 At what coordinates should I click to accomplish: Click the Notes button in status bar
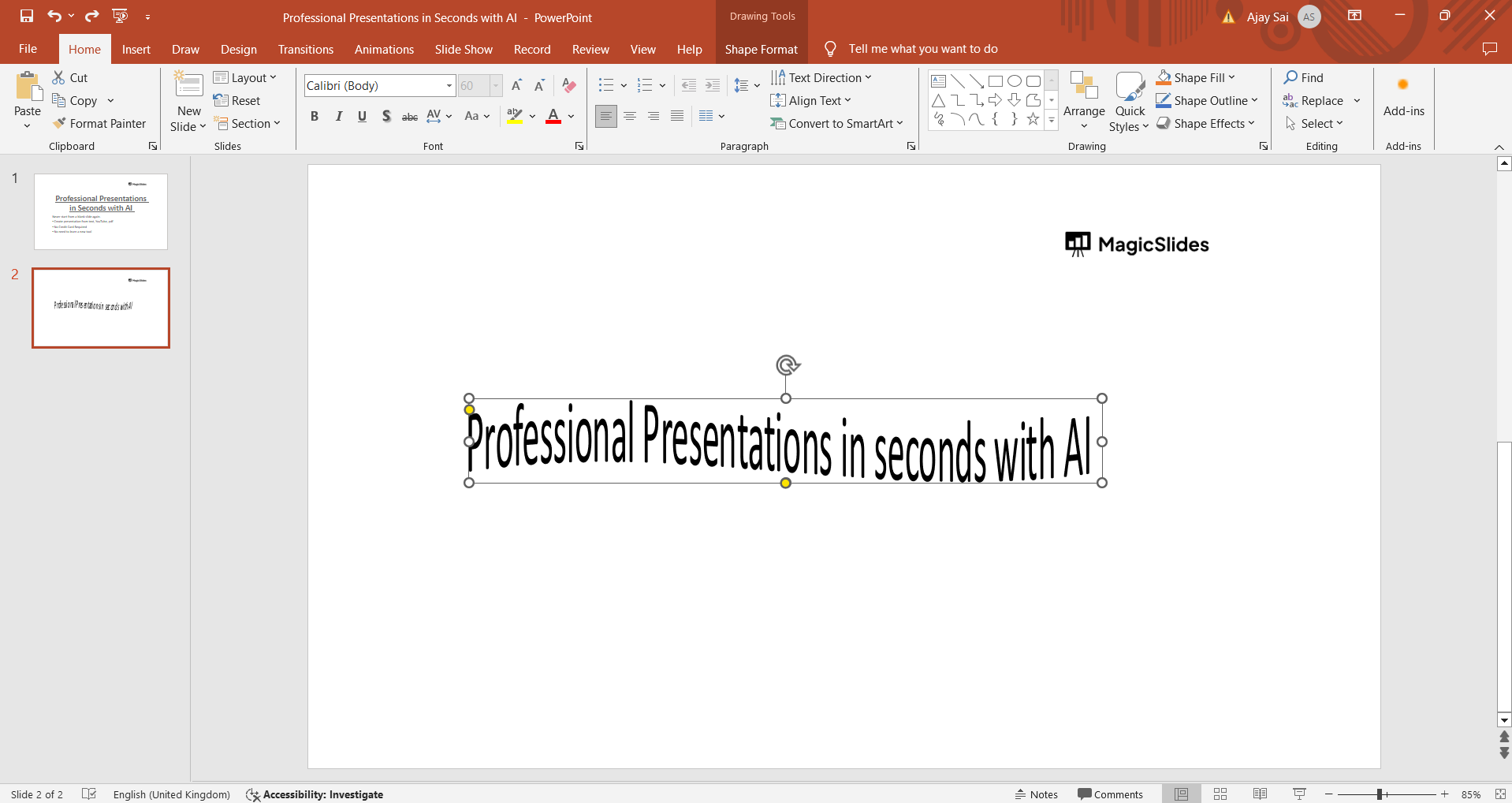coord(1036,794)
